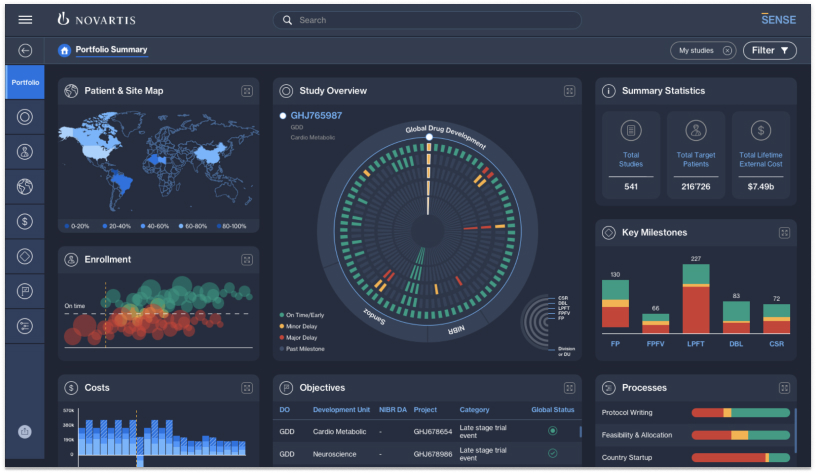Viewport: 816px width, 473px height.
Task: Expand the Study Overview panel
Action: [569, 91]
